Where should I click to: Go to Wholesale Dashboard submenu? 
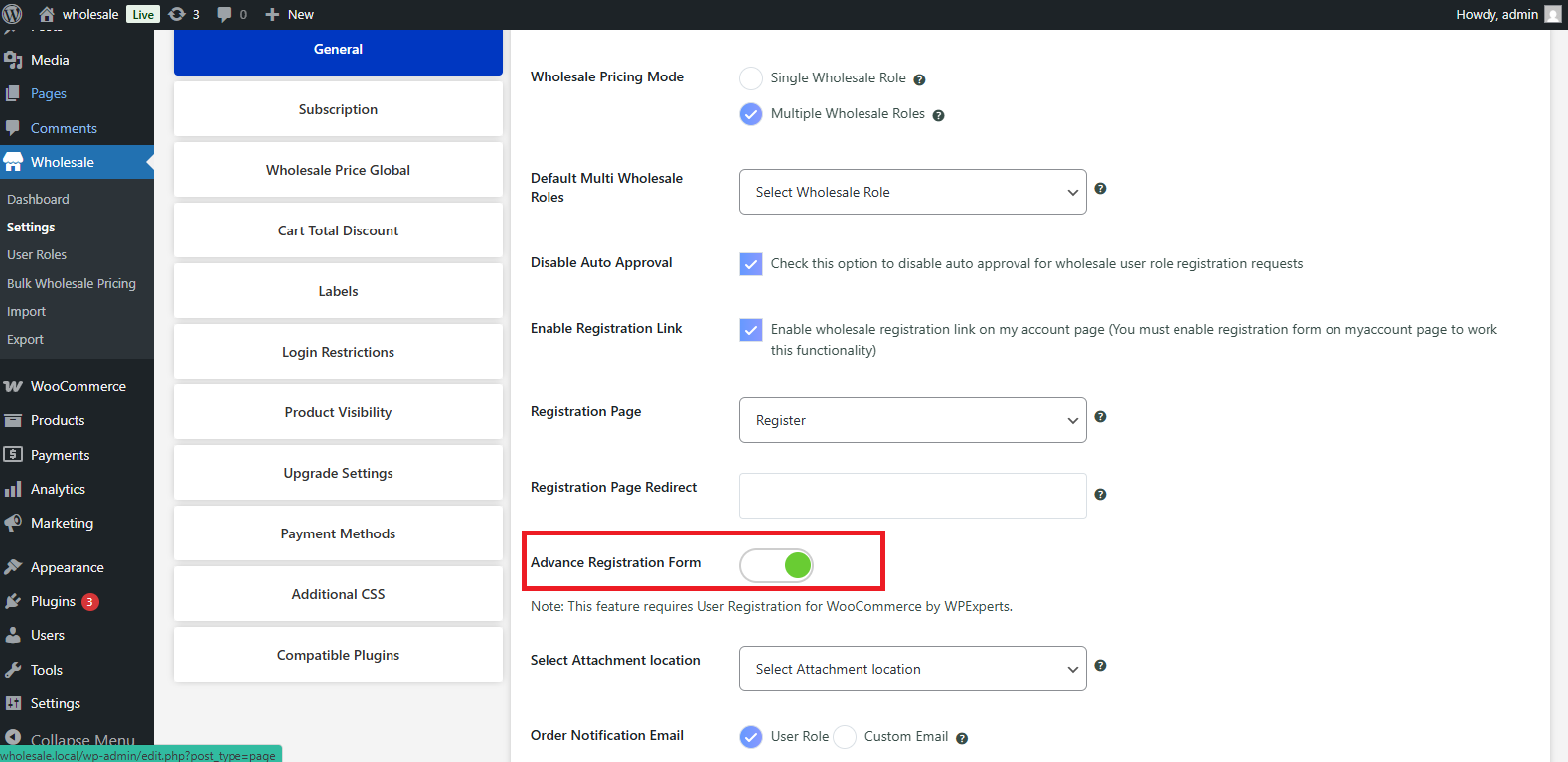(x=38, y=199)
